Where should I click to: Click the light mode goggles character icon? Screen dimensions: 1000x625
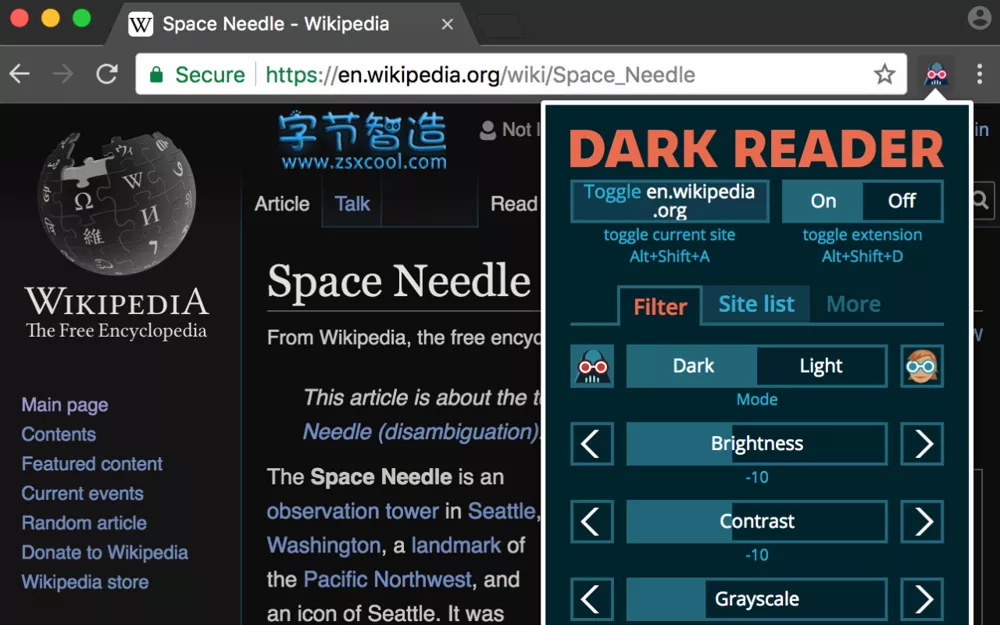point(922,366)
